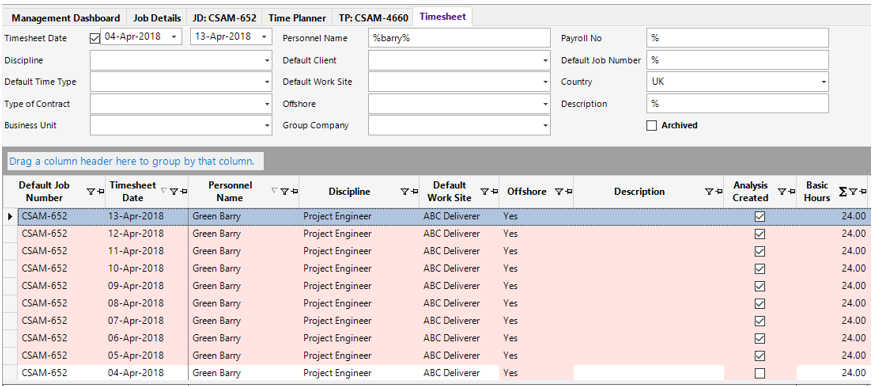Toggle Analysis Created for 12-Apr-2018 row
The image size is (872, 386).
coord(760,234)
